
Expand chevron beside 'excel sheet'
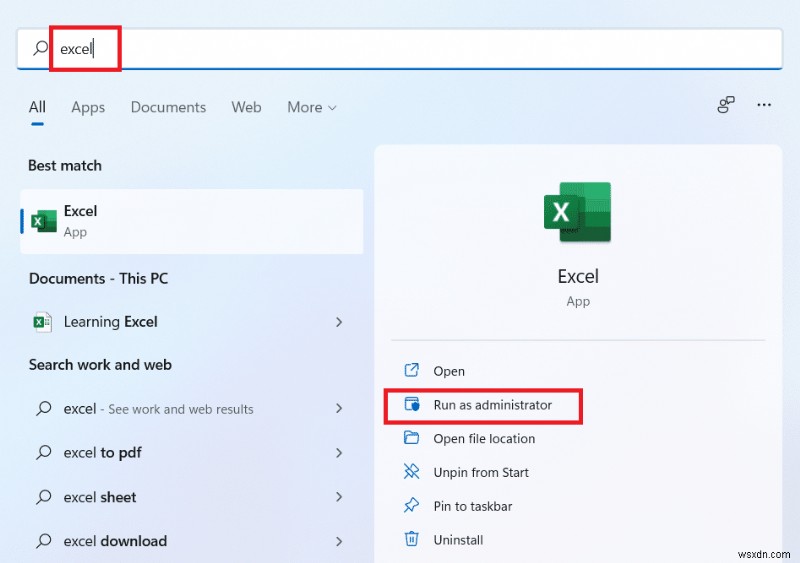point(339,497)
